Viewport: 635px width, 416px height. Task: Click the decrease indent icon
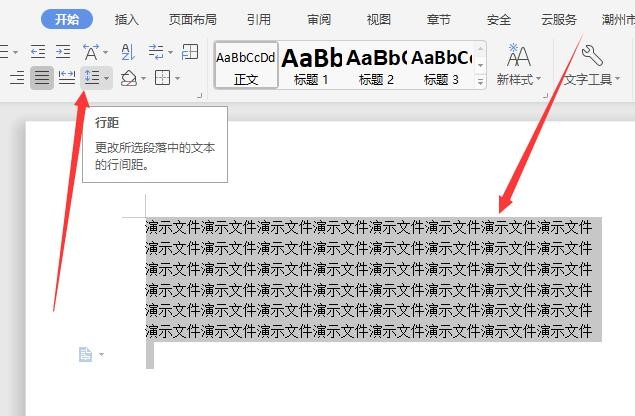(37, 52)
